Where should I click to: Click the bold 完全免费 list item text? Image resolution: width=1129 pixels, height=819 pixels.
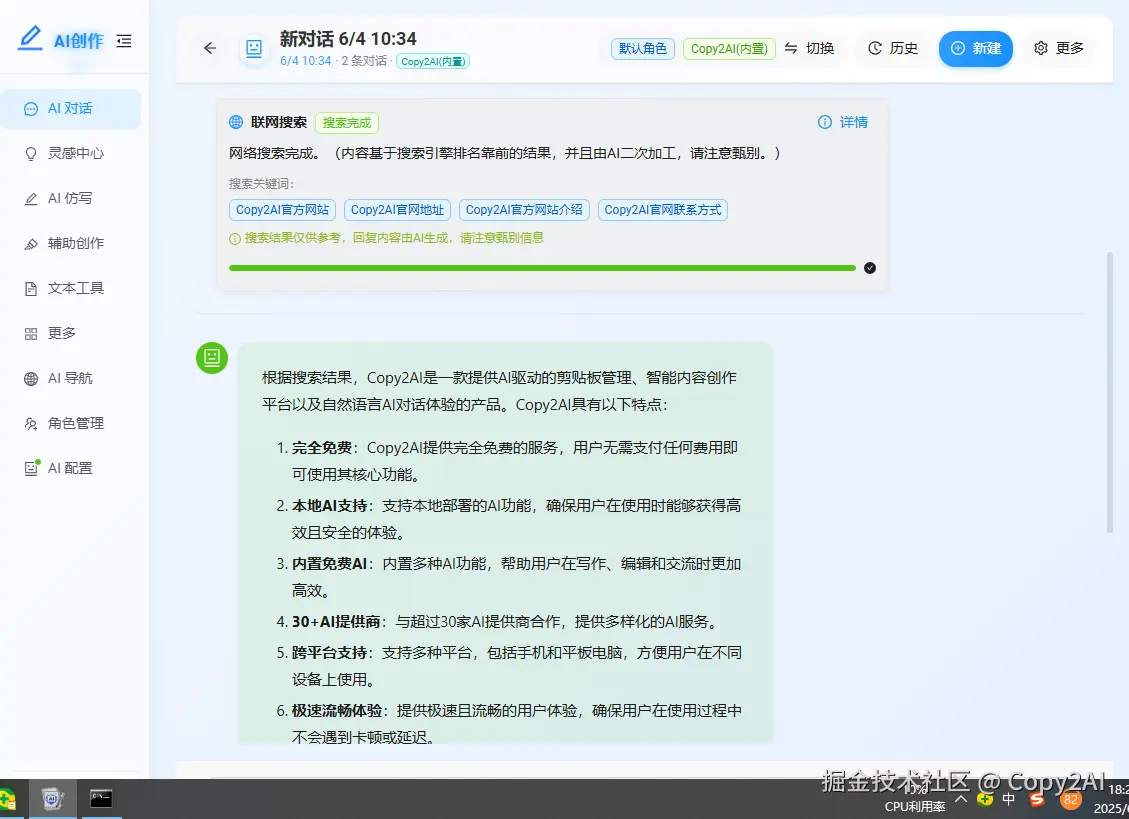[321, 448]
